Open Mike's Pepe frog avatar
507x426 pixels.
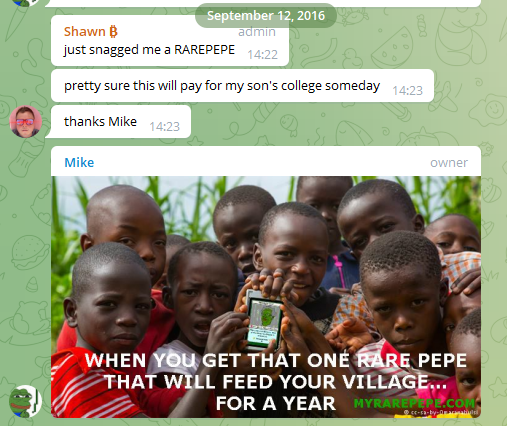(x=26, y=401)
